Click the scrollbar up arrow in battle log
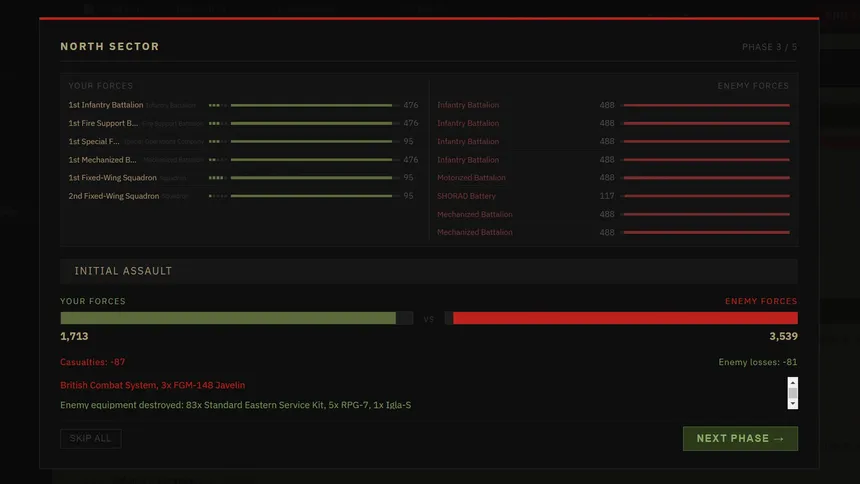The width and height of the screenshot is (860, 484). 793,382
